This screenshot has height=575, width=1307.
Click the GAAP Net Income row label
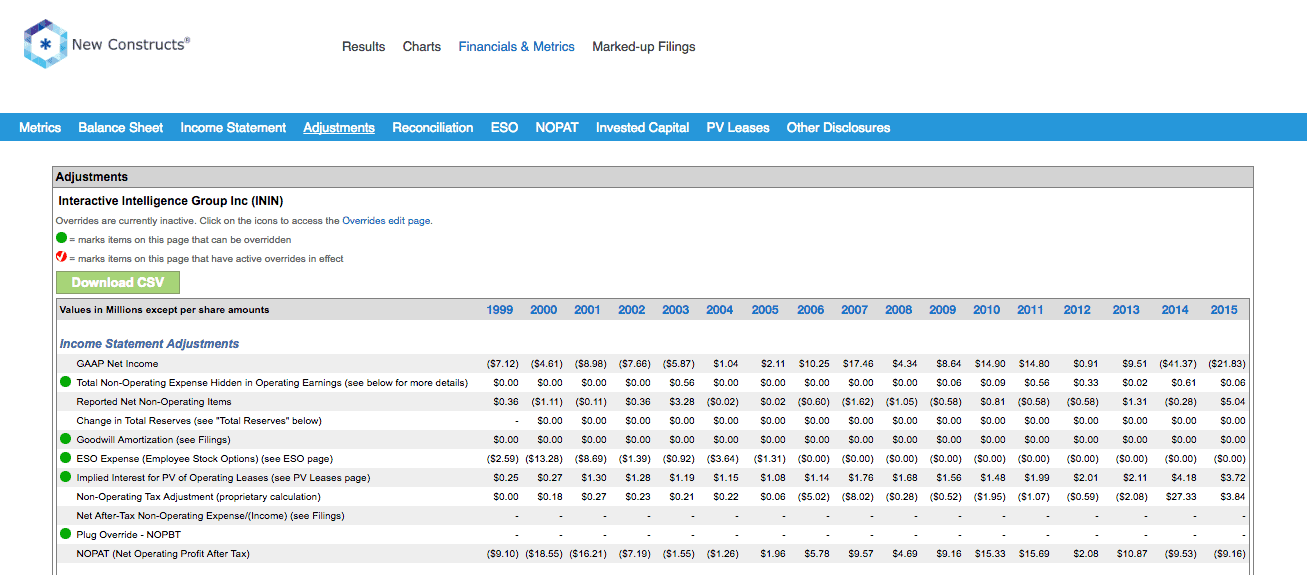(x=117, y=363)
